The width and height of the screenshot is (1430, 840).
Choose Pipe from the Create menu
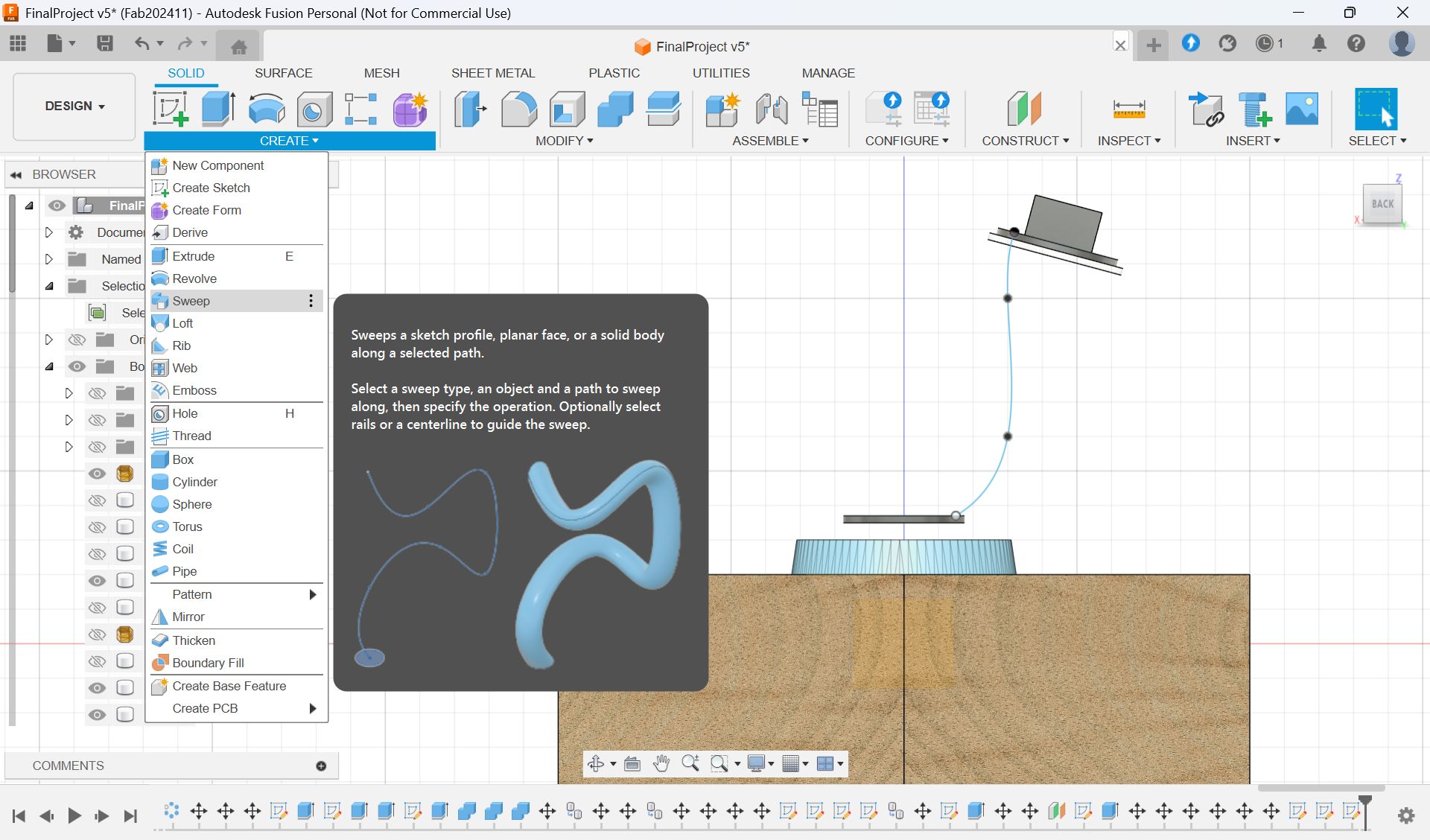(237, 571)
